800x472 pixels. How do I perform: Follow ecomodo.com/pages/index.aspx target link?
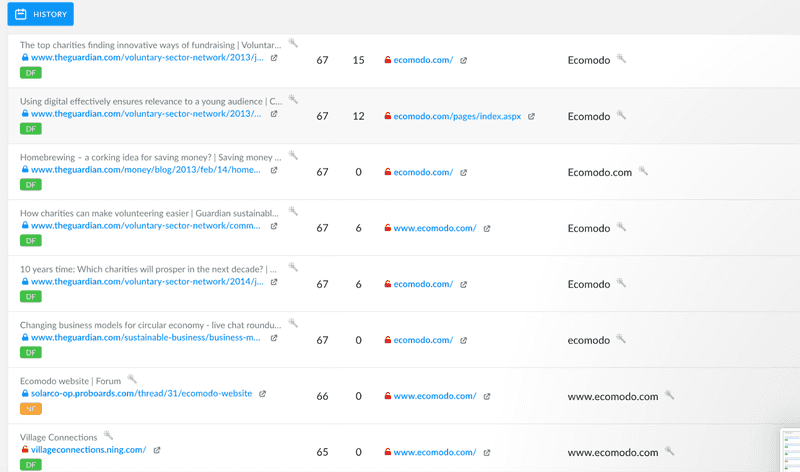pyautogui.click(x=457, y=116)
